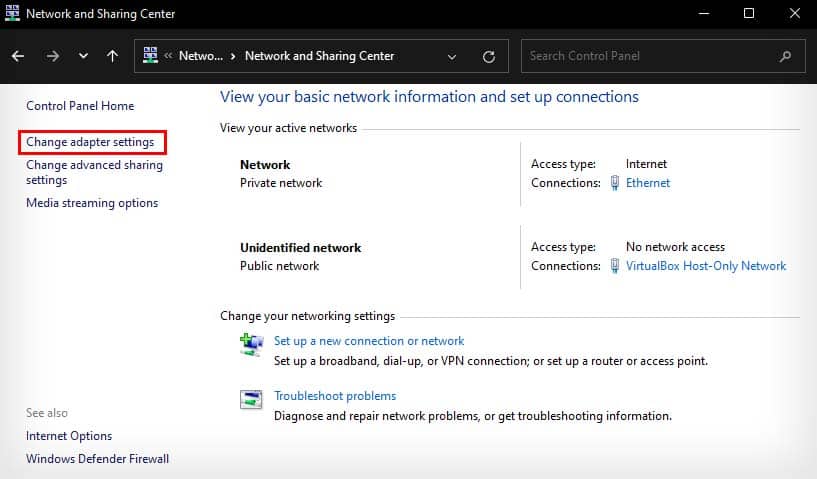Select the Unidentified network heading

click(x=301, y=248)
